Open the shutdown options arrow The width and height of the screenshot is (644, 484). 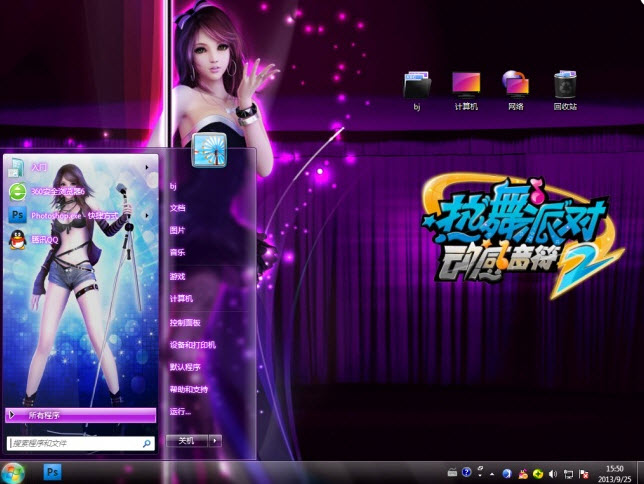pos(215,441)
